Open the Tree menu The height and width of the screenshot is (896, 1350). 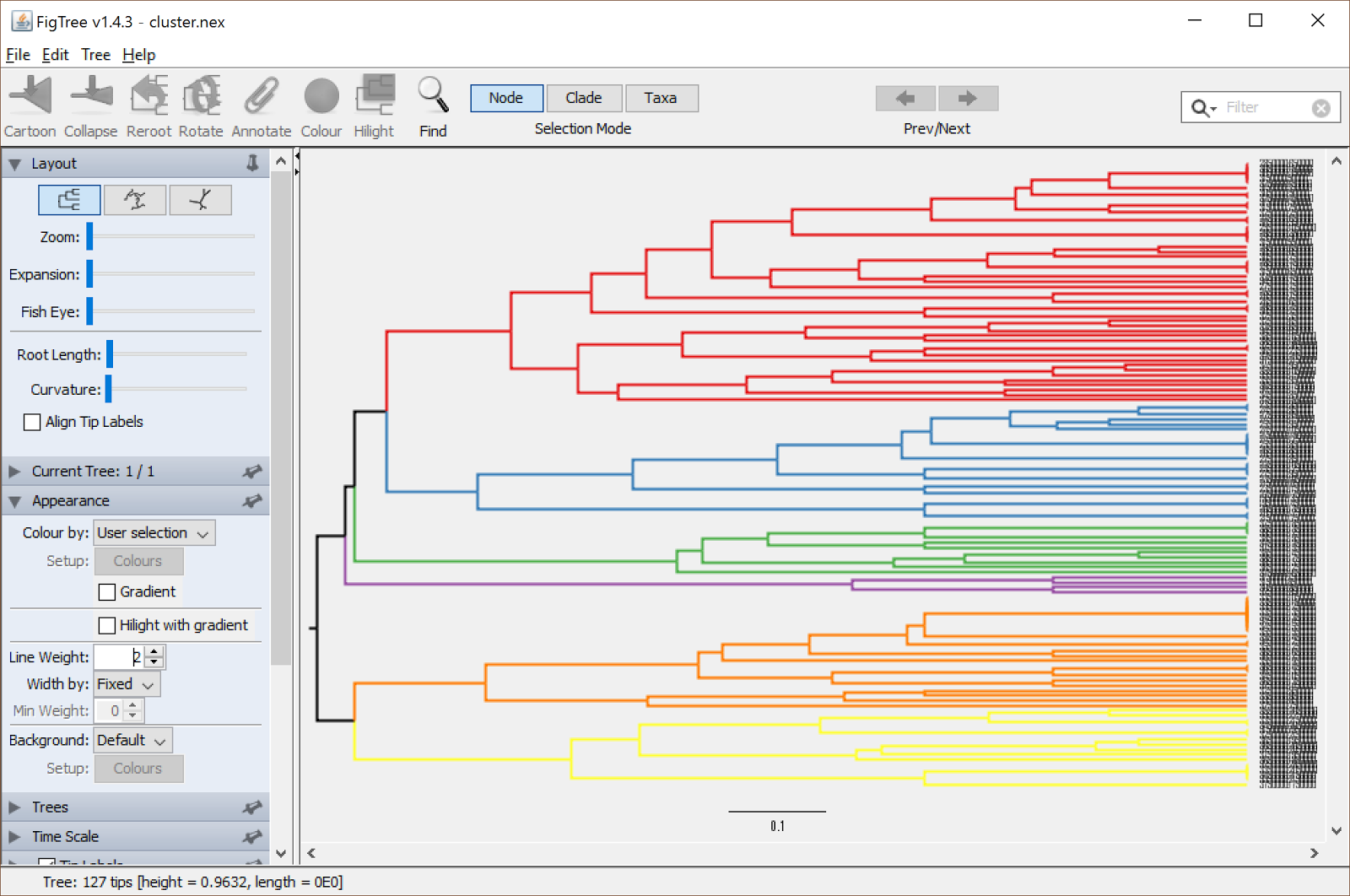point(95,55)
